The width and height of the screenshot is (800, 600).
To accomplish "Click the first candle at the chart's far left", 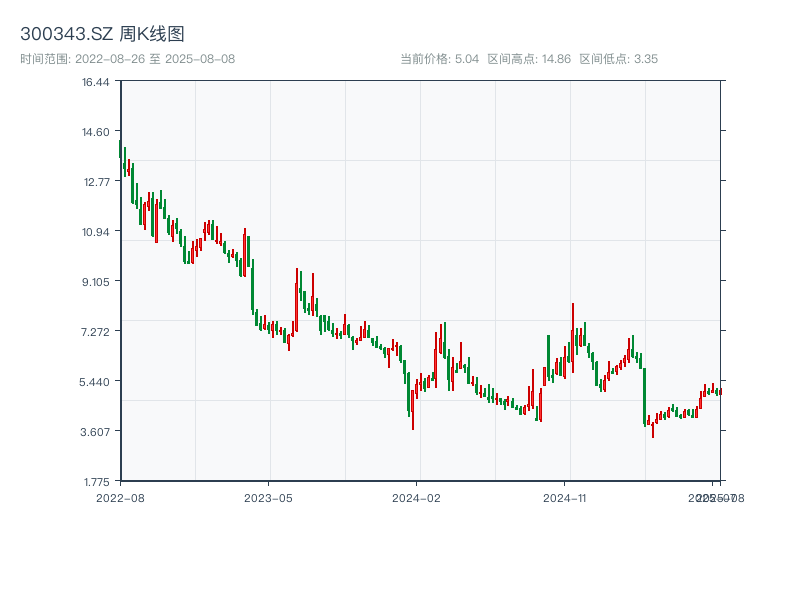I will tap(121, 150).
